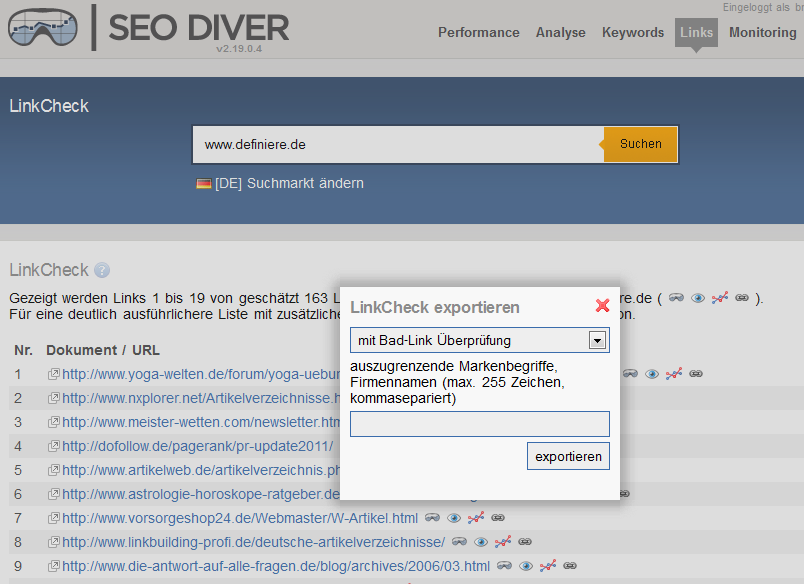Click '[DE] Suchmarkt ändern' link
The image size is (804, 584).
[x=289, y=184]
